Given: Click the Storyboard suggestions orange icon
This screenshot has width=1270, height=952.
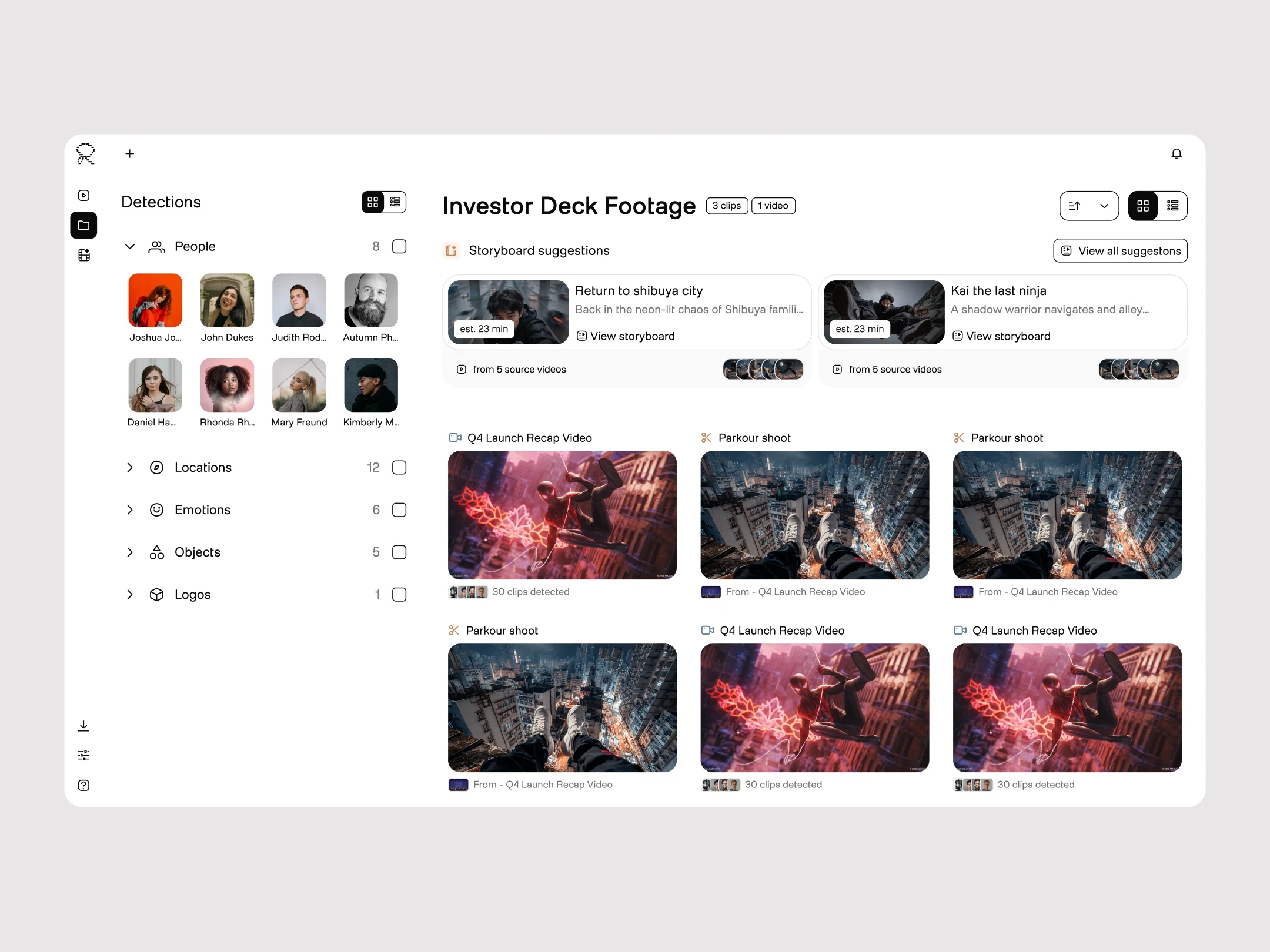Looking at the screenshot, I should pyautogui.click(x=451, y=251).
